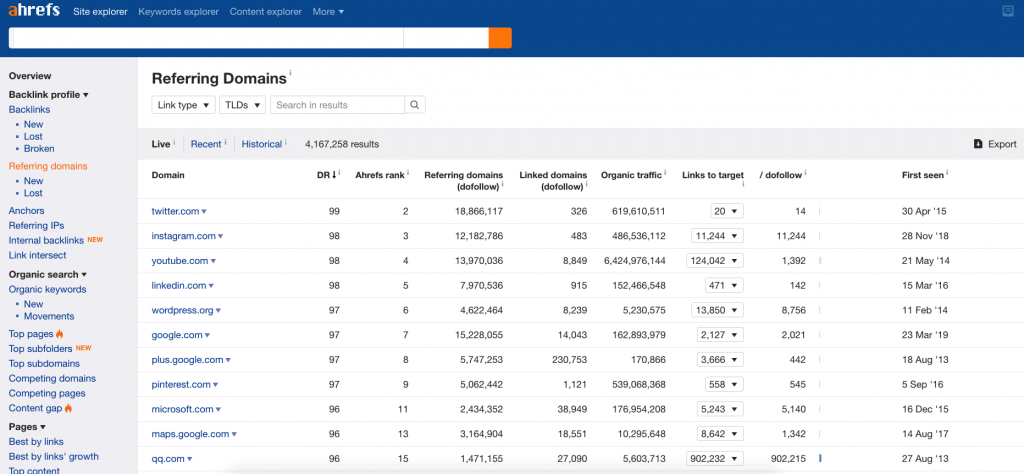Screen dimensions: 1024x474
Task: Click the Search in results field
Action: pos(338,105)
